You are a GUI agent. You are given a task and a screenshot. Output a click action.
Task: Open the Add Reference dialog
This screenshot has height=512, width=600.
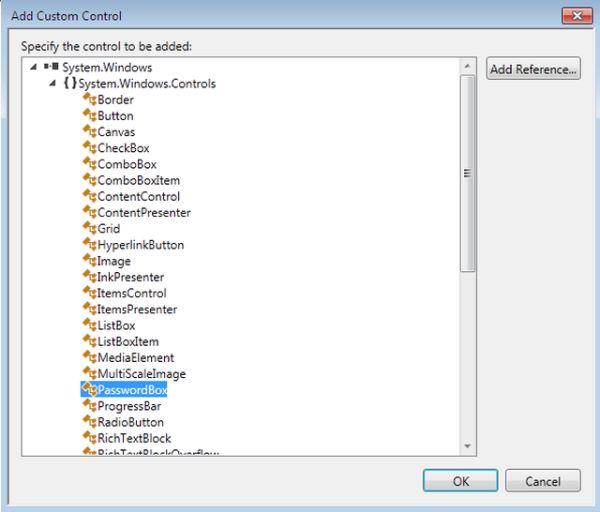pos(533,69)
